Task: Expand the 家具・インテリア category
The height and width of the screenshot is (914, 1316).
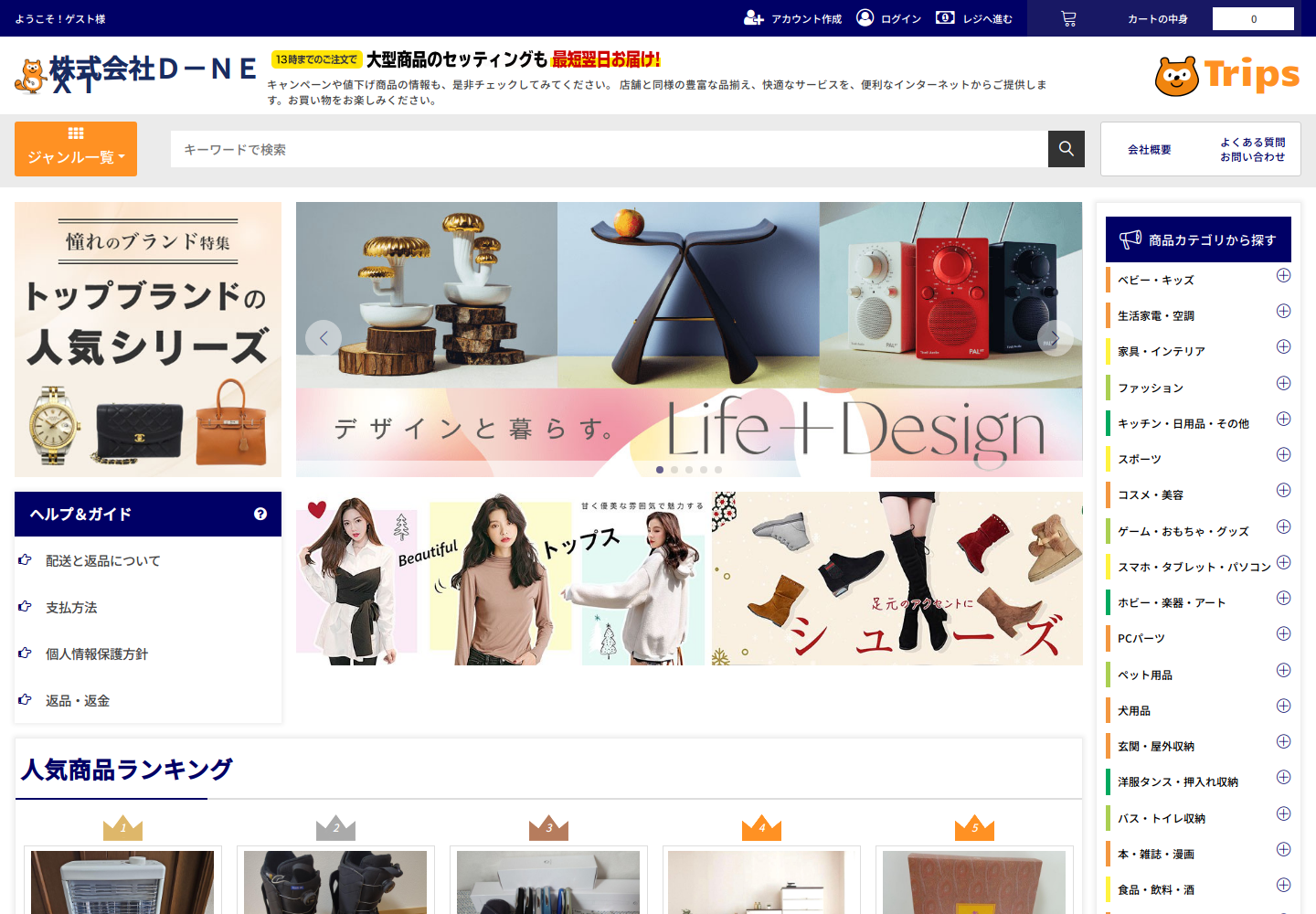Action: point(1283,346)
